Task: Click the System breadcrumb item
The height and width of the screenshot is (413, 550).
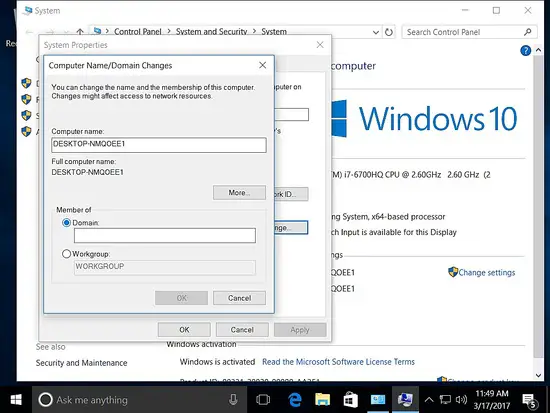Action: pyautogui.click(x=274, y=32)
